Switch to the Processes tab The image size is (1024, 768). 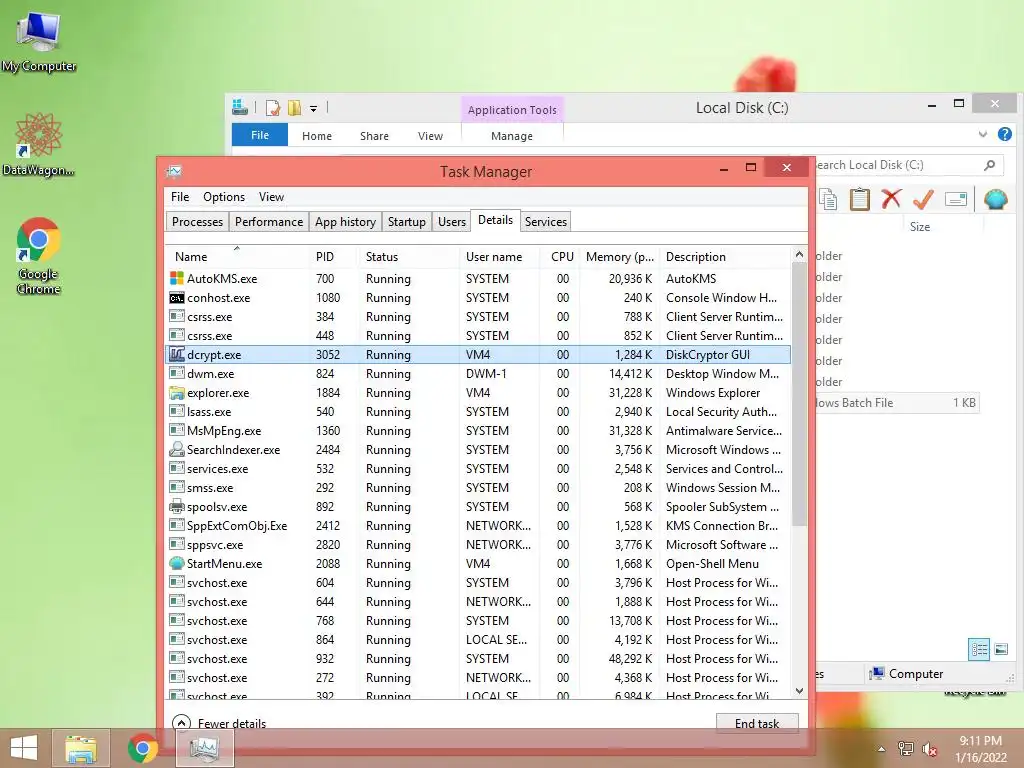coord(197,221)
